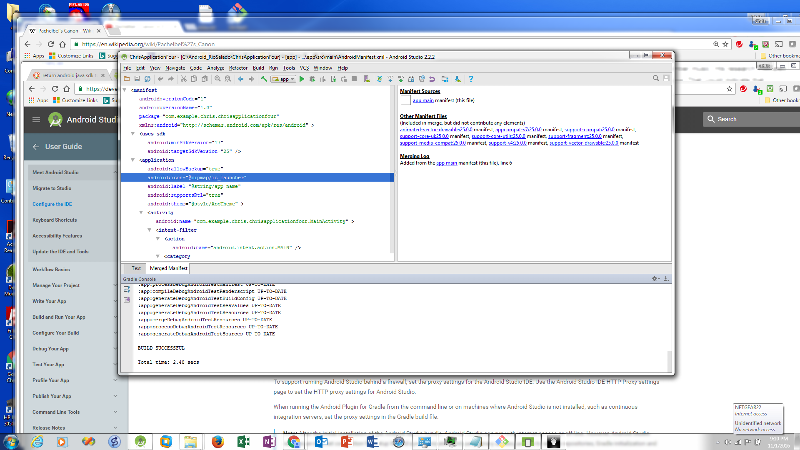Click the app main link in Merging Log
The image size is (800, 450).
pyautogui.click(x=446, y=163)
